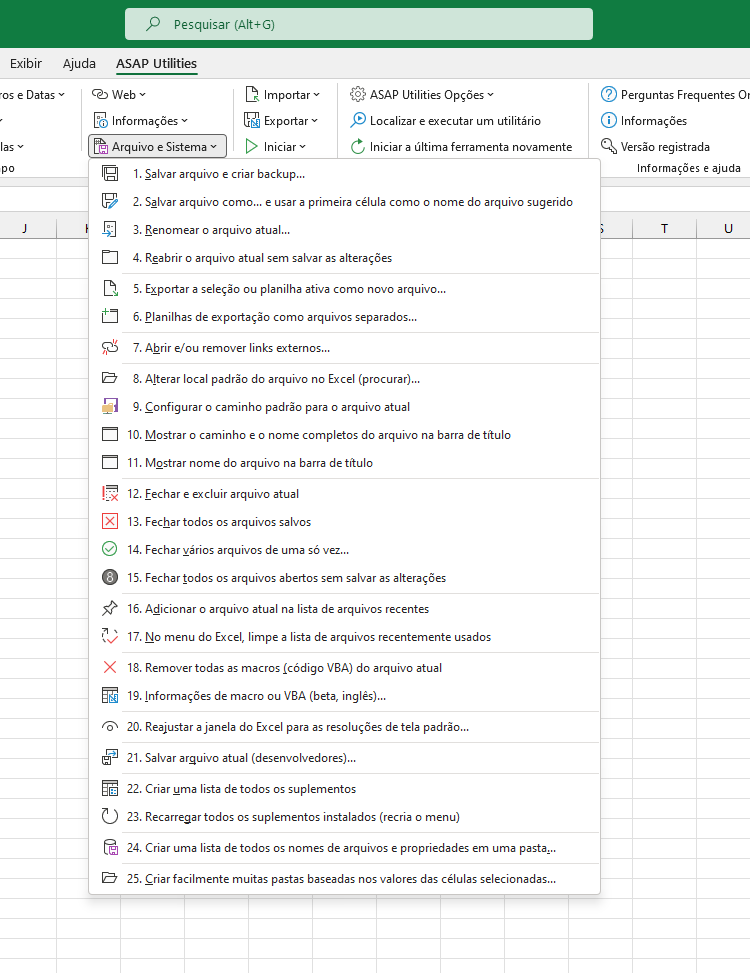The width and height of the screenshot is (750, 973).
Task: Click the floppy disk icon for Salvar arquivo e criar backup
Action: coord(110,174)
